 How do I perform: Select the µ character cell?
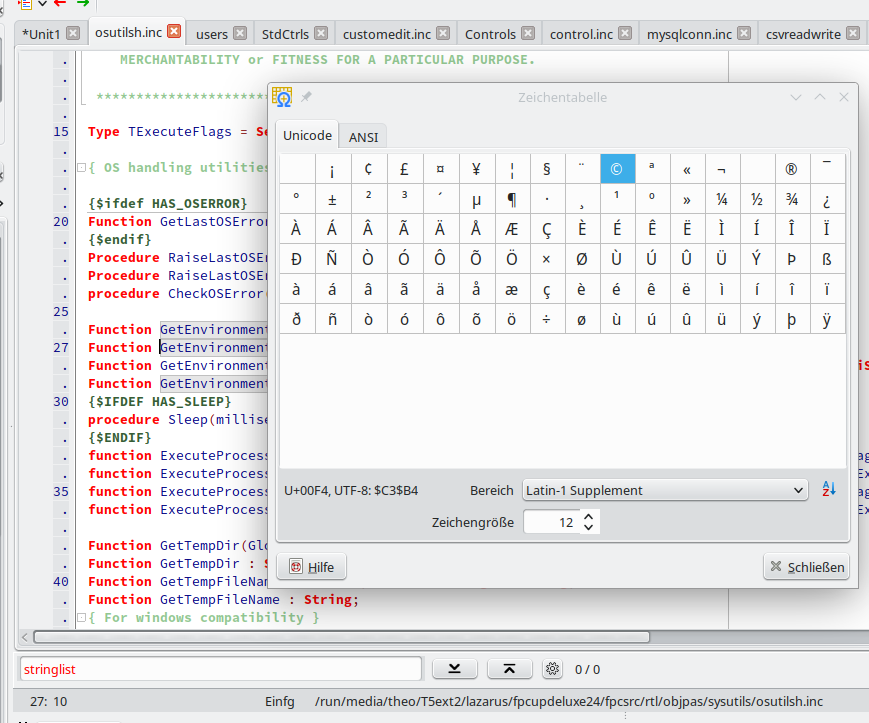pos(476,199)
